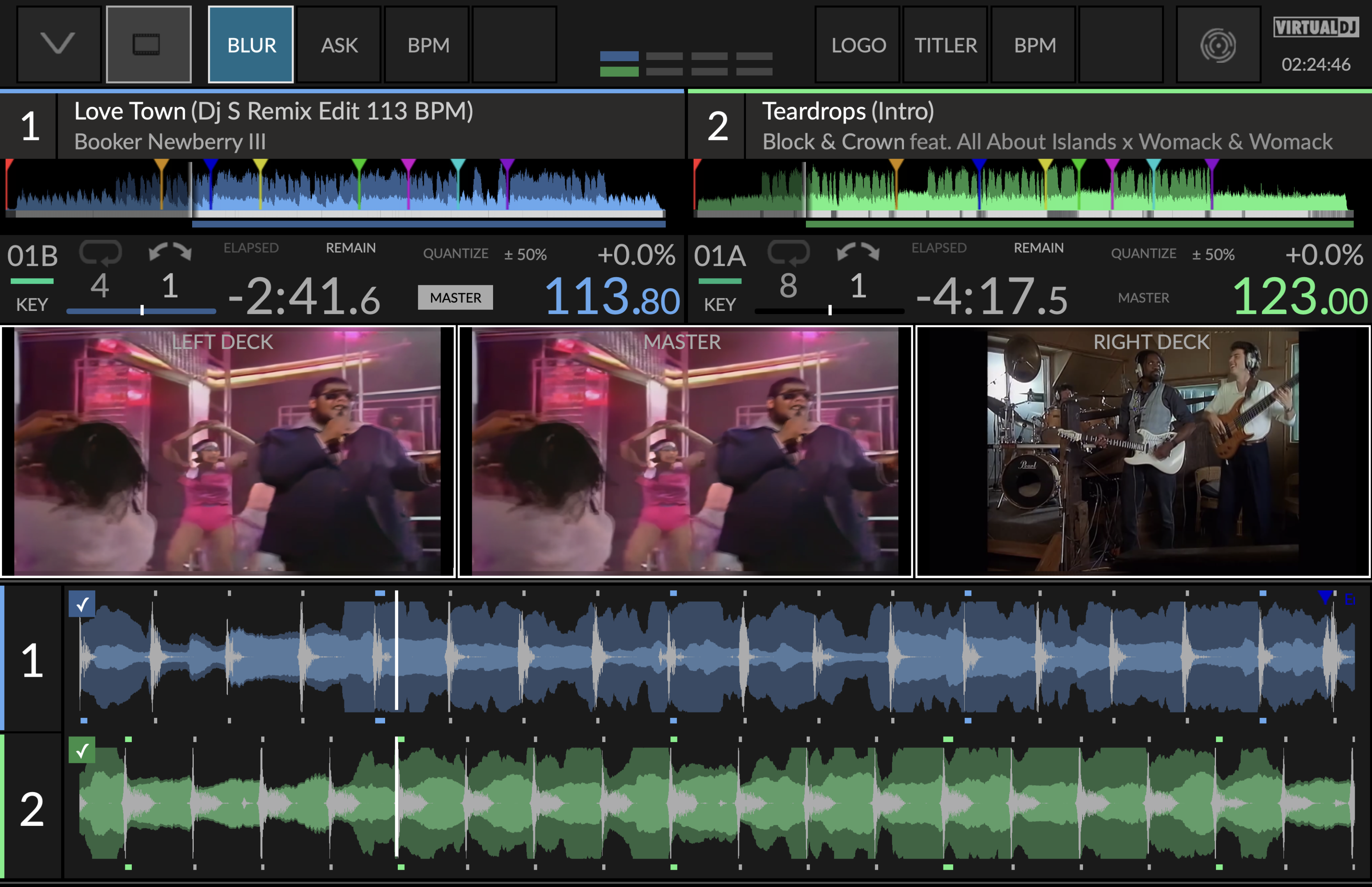Open deck 1 loop size 4 selector
The image size is (1372, 887).
click(100, 286)
